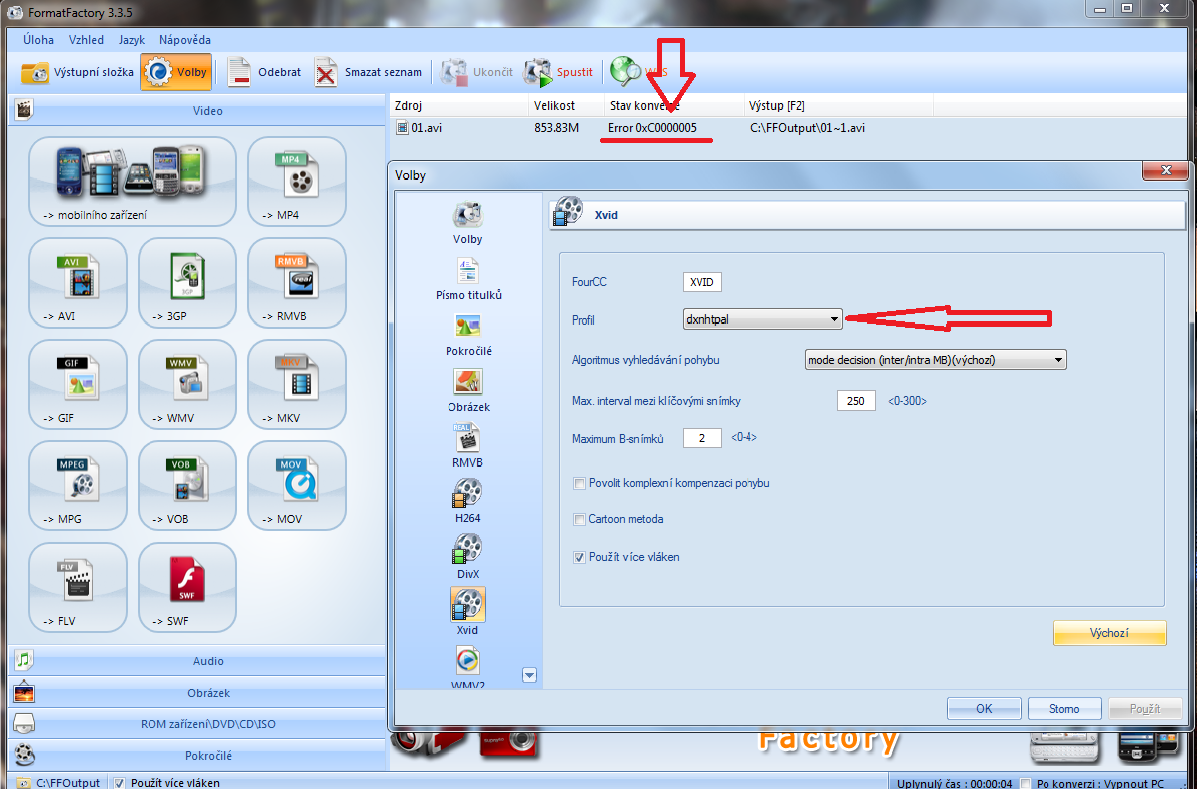Open Volby options in toolbar

click(x=176, y=72)
